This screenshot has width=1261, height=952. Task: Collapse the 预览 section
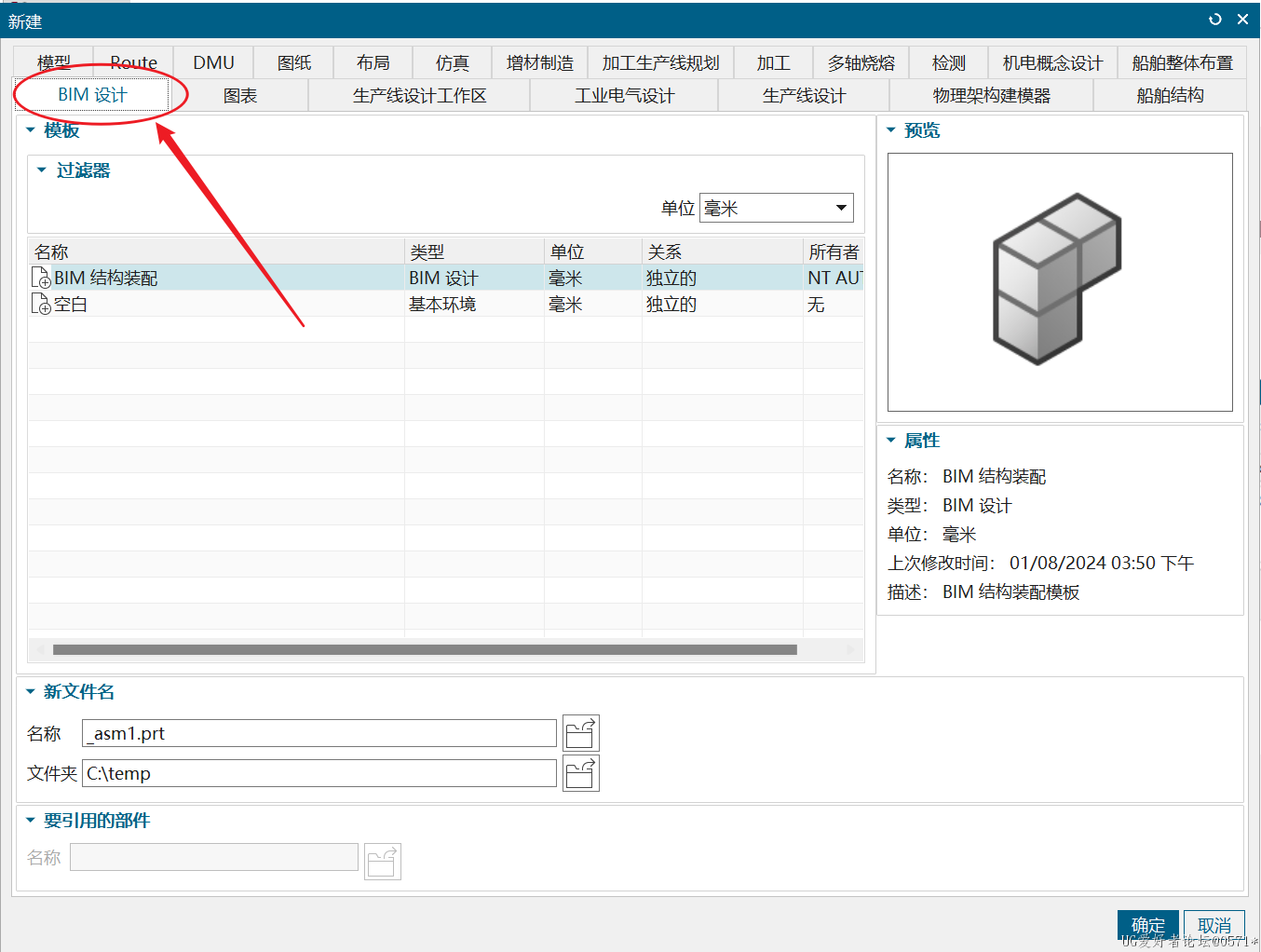click(x=891, y=130)
